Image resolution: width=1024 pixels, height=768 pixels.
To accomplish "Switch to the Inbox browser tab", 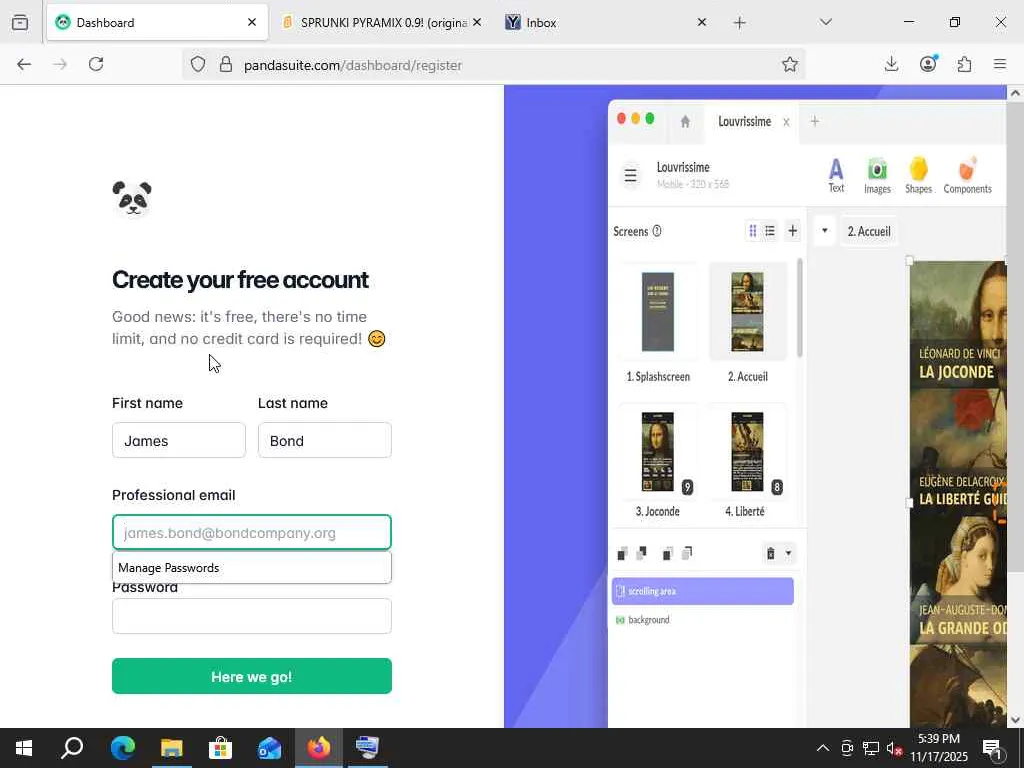I will 604,22.
